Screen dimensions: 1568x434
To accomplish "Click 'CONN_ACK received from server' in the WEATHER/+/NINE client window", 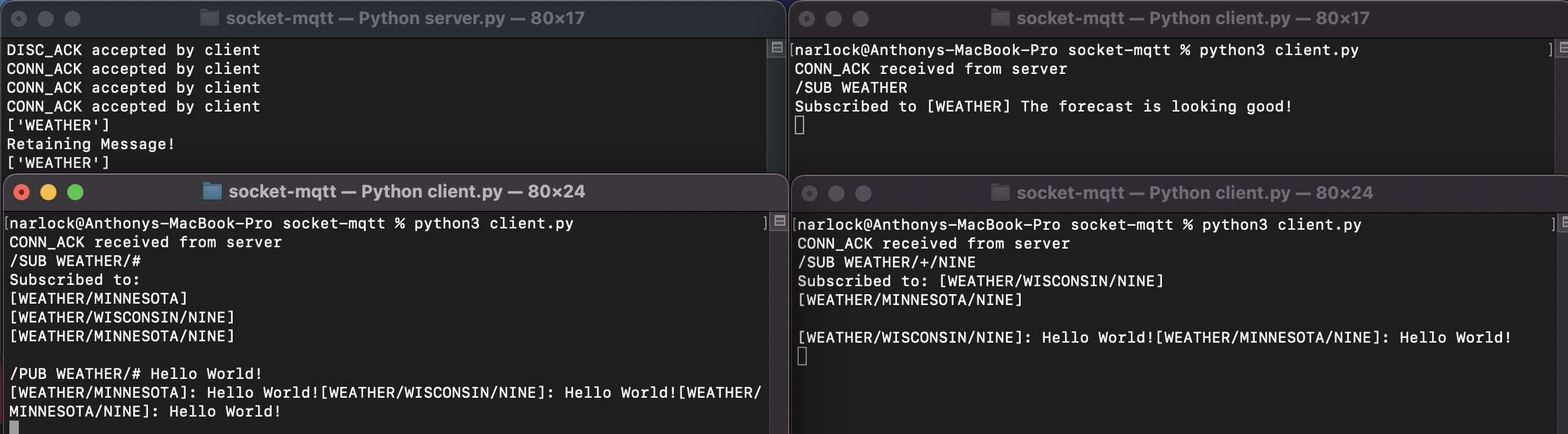I will (x=933, y=244).
